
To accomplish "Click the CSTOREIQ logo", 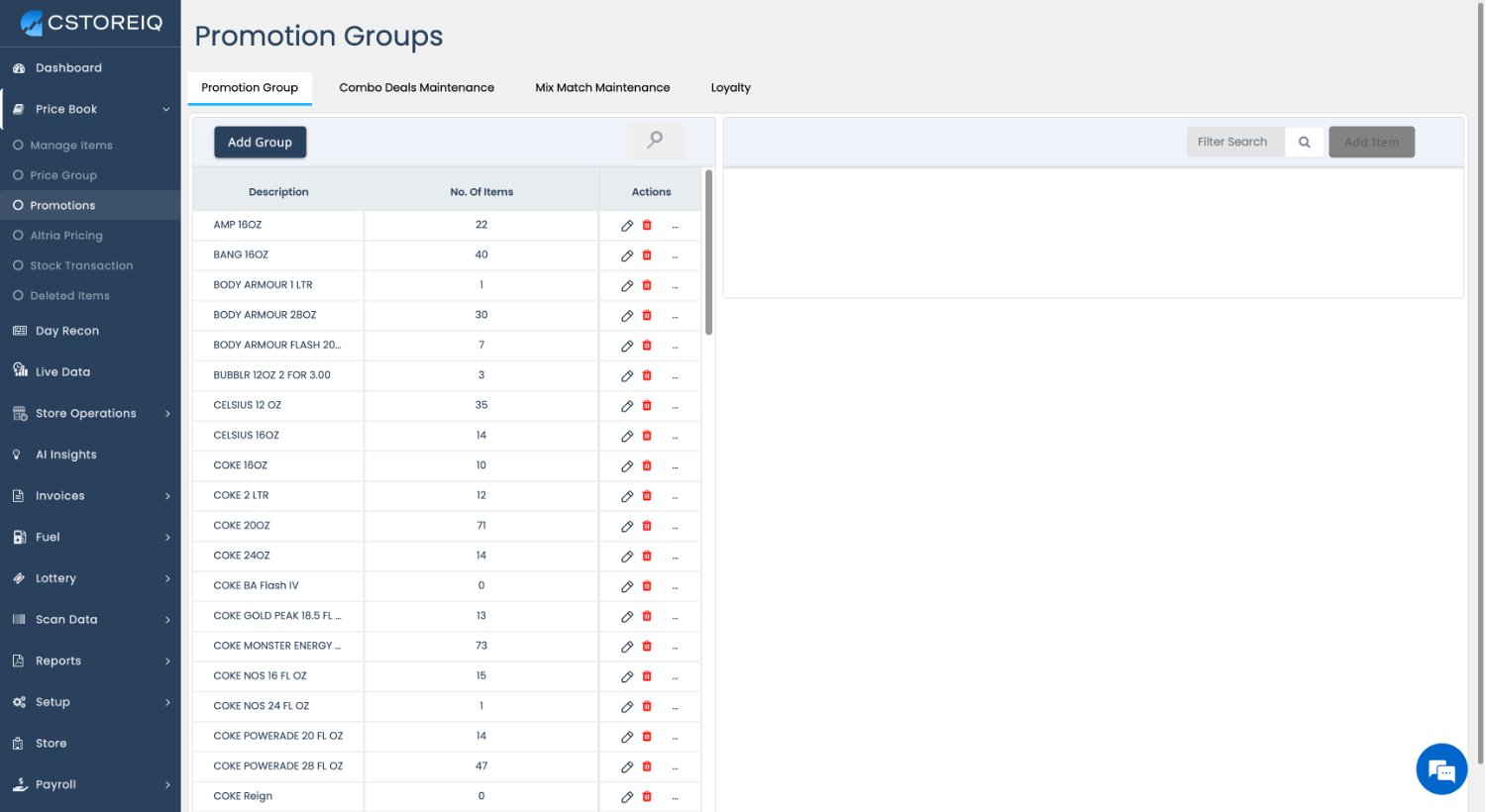I will (91, 23).
